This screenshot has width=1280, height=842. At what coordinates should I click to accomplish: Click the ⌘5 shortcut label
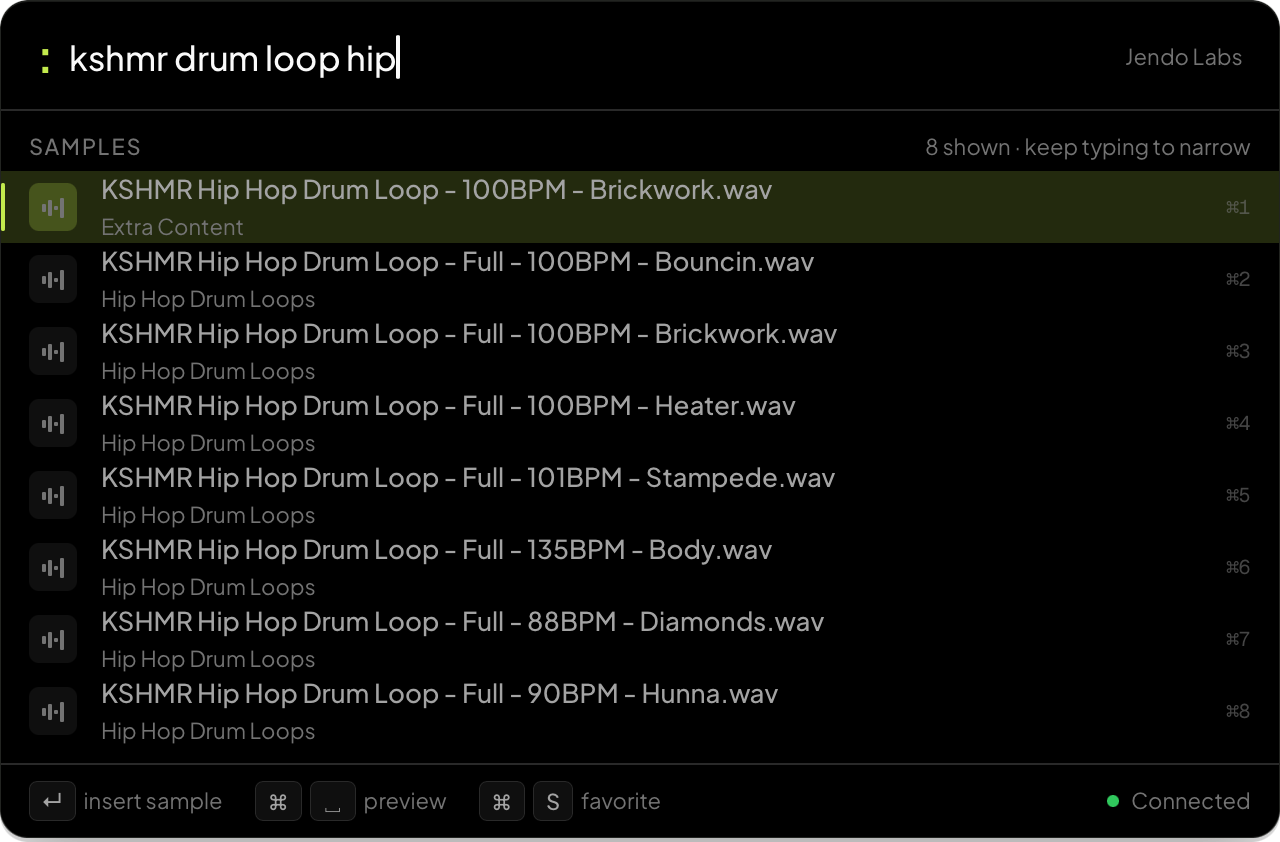coord(1237,495)
